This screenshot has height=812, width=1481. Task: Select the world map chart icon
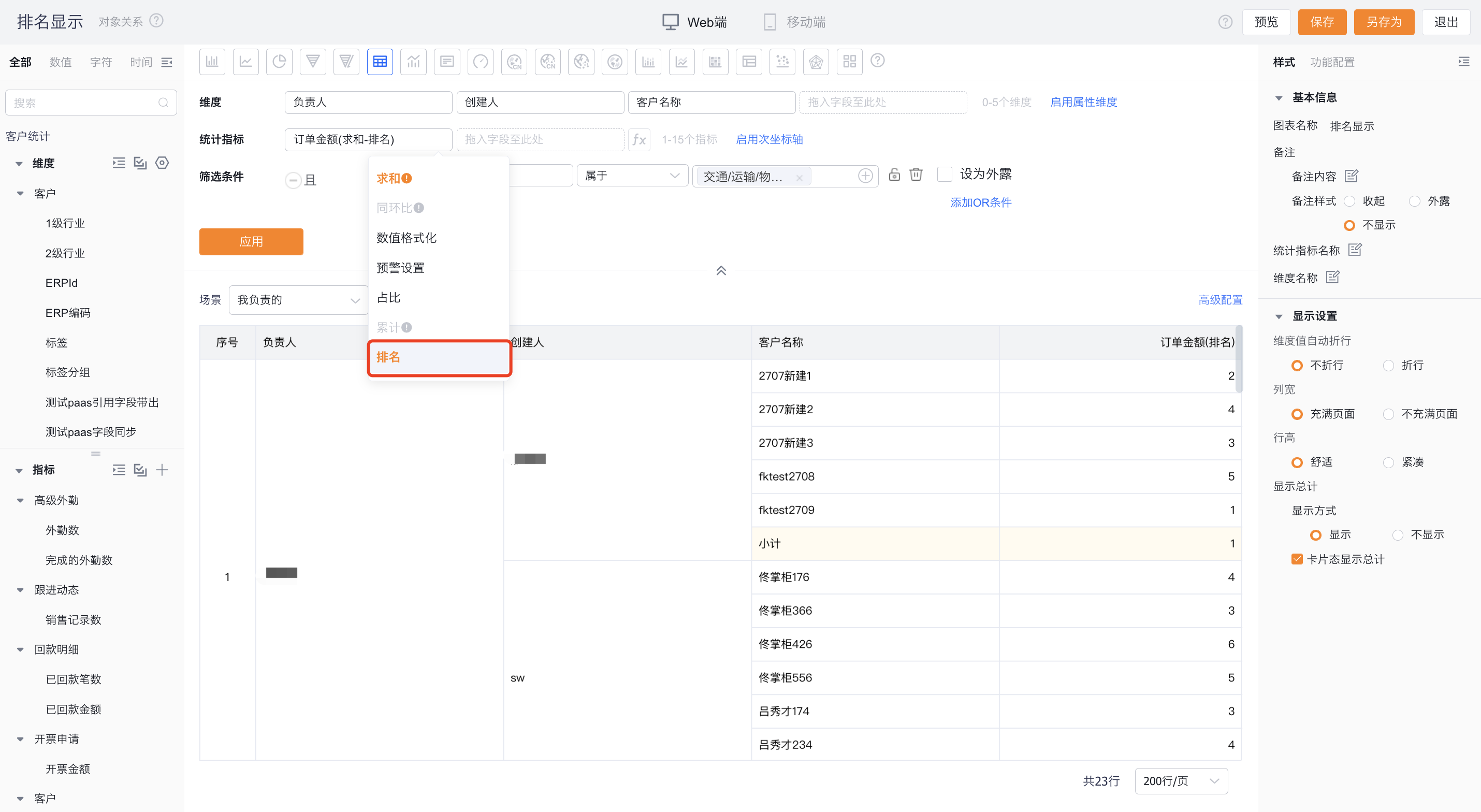click(x=615, y=62)
